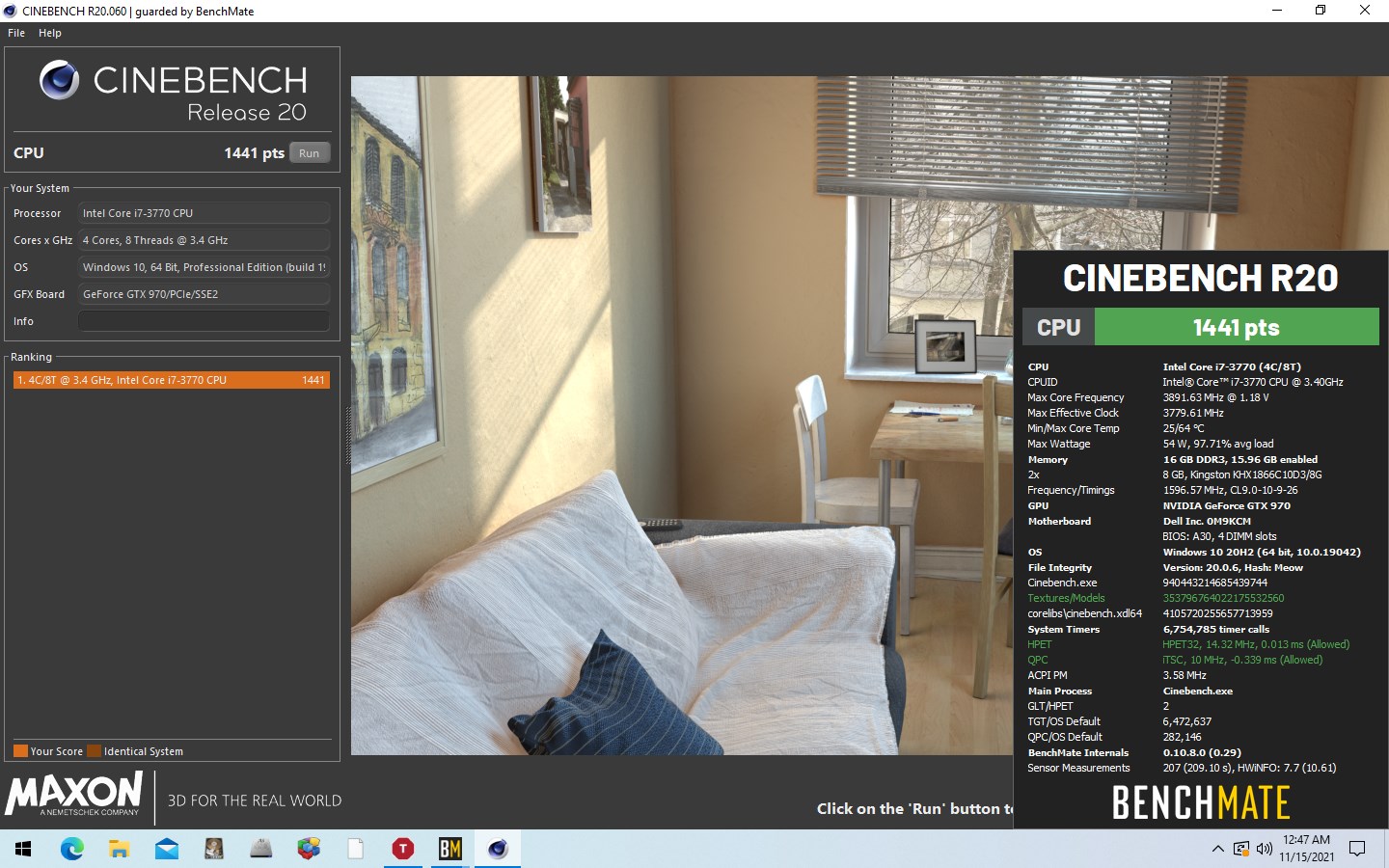Click the network sync tray icon
1389x868 pixels.
click(x=1240, y=849)
